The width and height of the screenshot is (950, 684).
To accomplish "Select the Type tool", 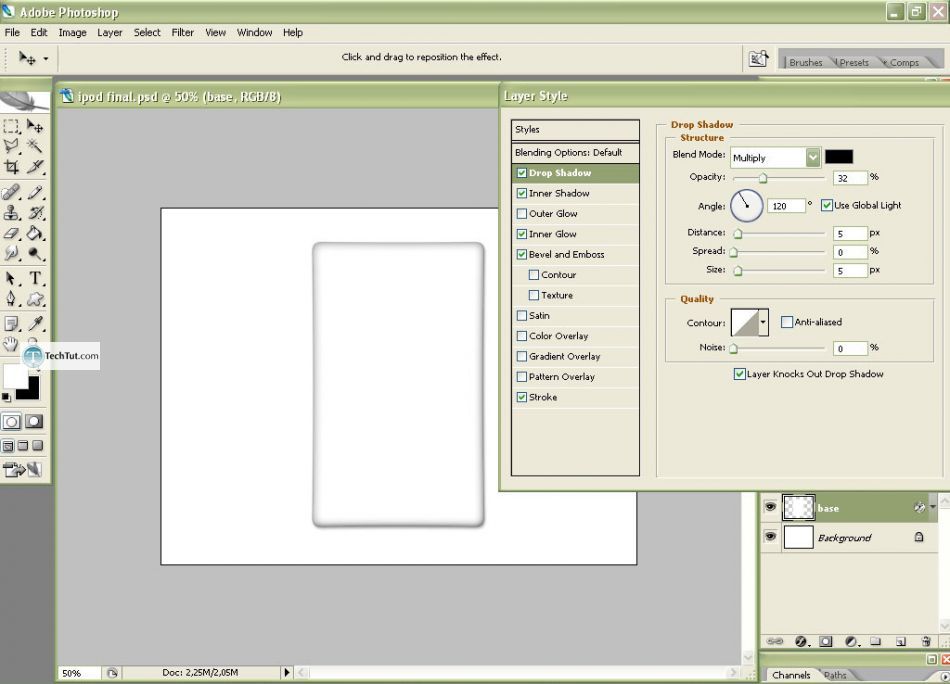I will pos(35,279).
